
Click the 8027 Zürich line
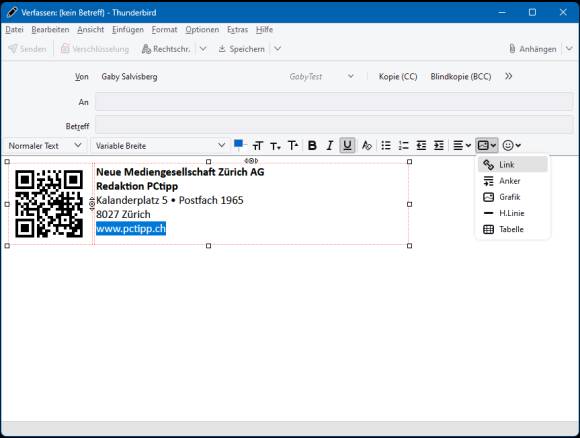click(123, 214)
